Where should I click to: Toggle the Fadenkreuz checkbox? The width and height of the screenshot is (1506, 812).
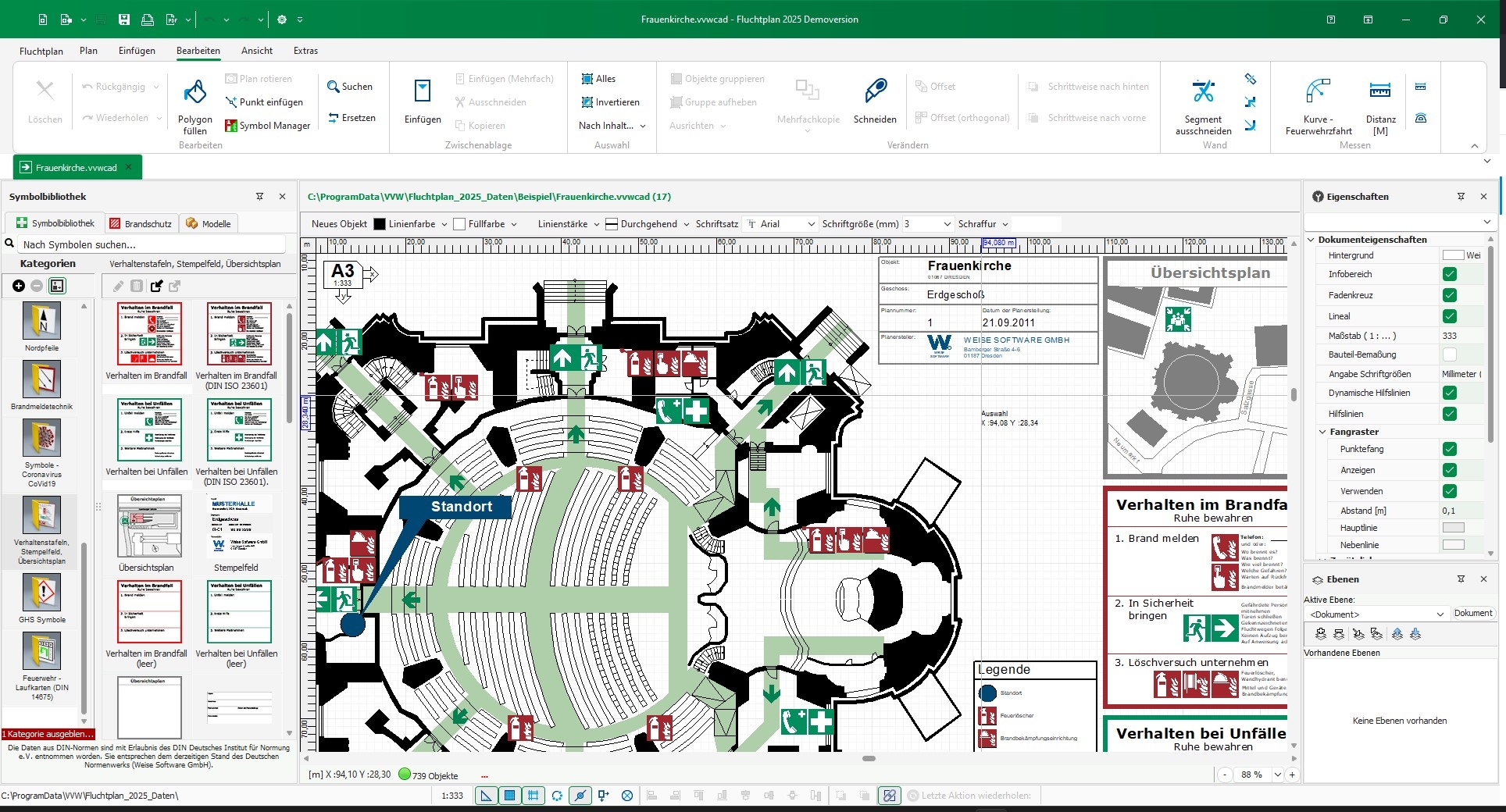coord(1450,295)
